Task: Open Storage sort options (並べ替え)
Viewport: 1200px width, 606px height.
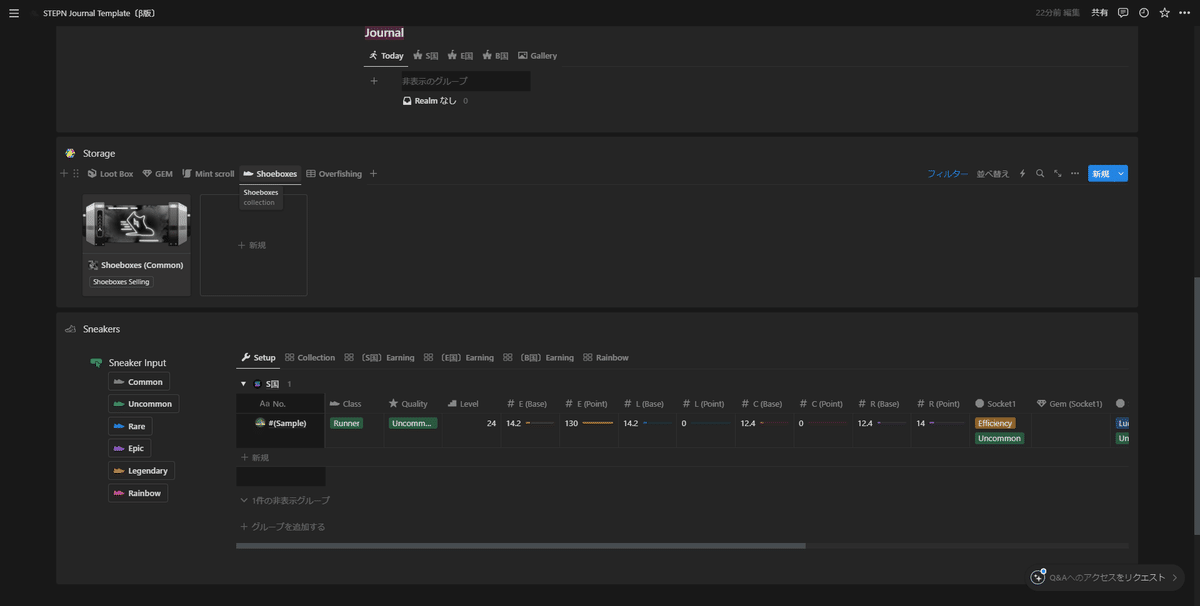Action: click(x=992, y=174)
